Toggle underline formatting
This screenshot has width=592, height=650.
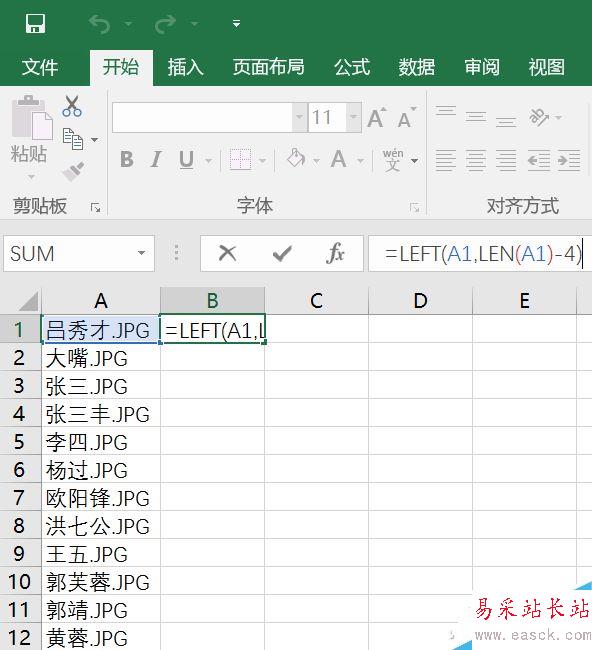point(186,160)
